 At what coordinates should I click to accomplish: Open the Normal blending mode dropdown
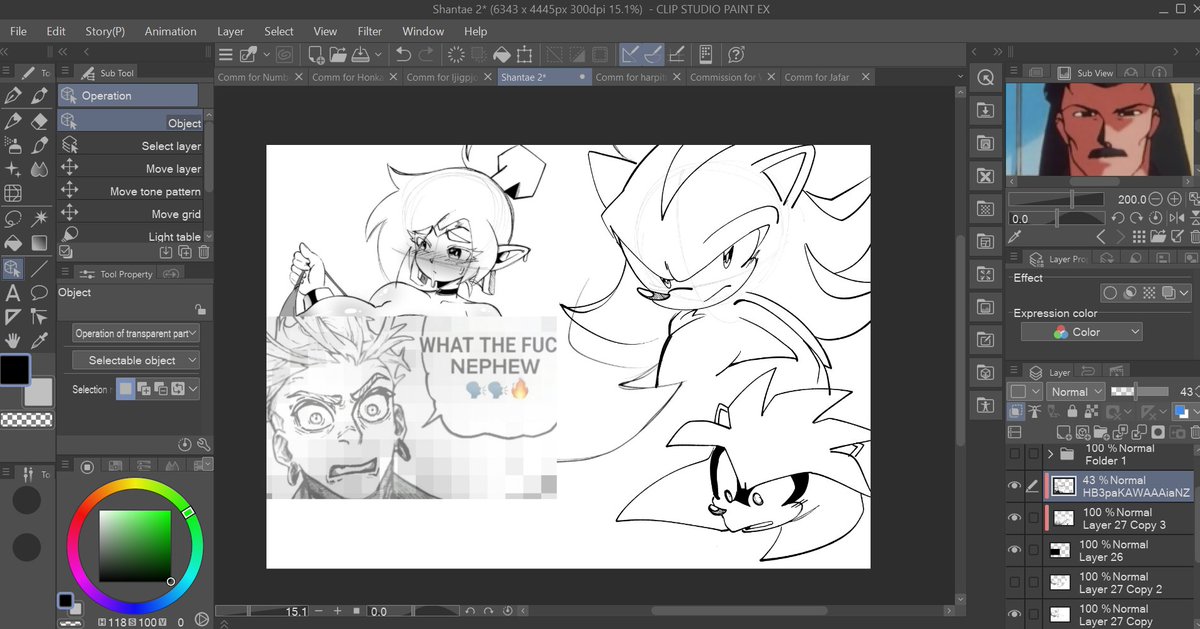pos(1075,392)
